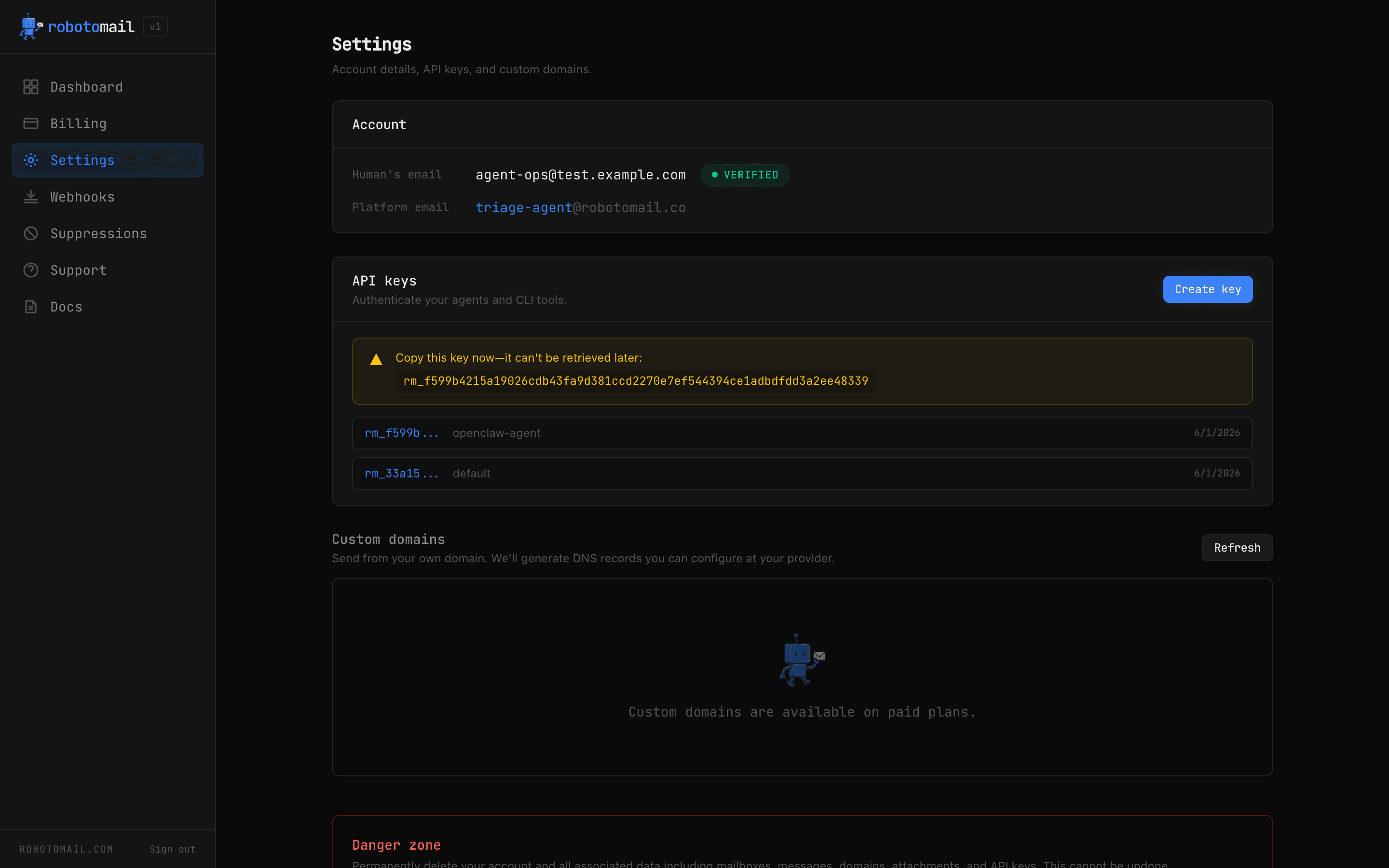Click the rm_33a15... key prefix
1389x868 pixels.
pos(402,473)
